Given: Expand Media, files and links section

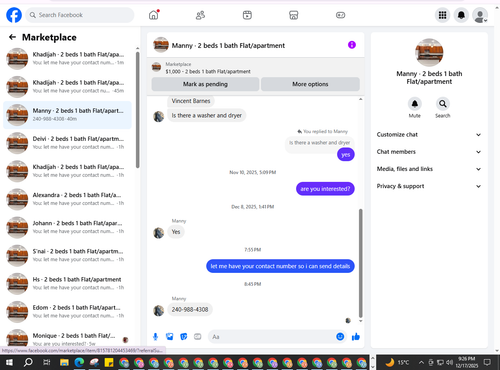Looking at the screenshot, I should pos(429,169).
